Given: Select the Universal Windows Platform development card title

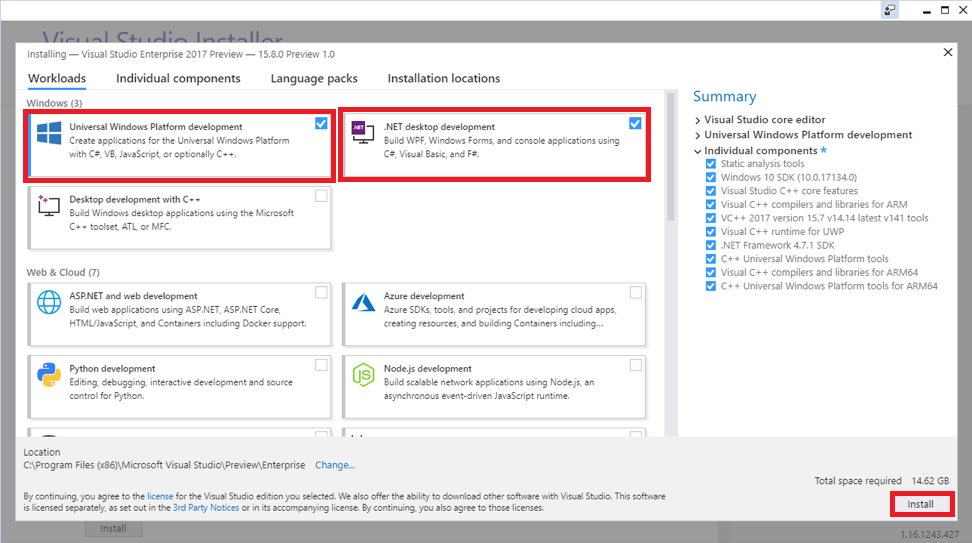Looking at the screenshot, I should click(156, 126).
